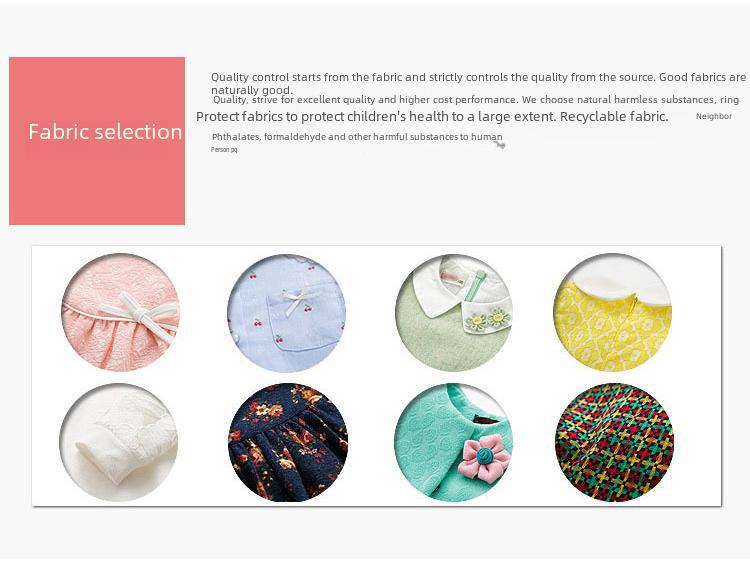This screenshot has width=750, height=563.
Task: Click the Fabric selection heading text
Action: [x=105, y=132]
